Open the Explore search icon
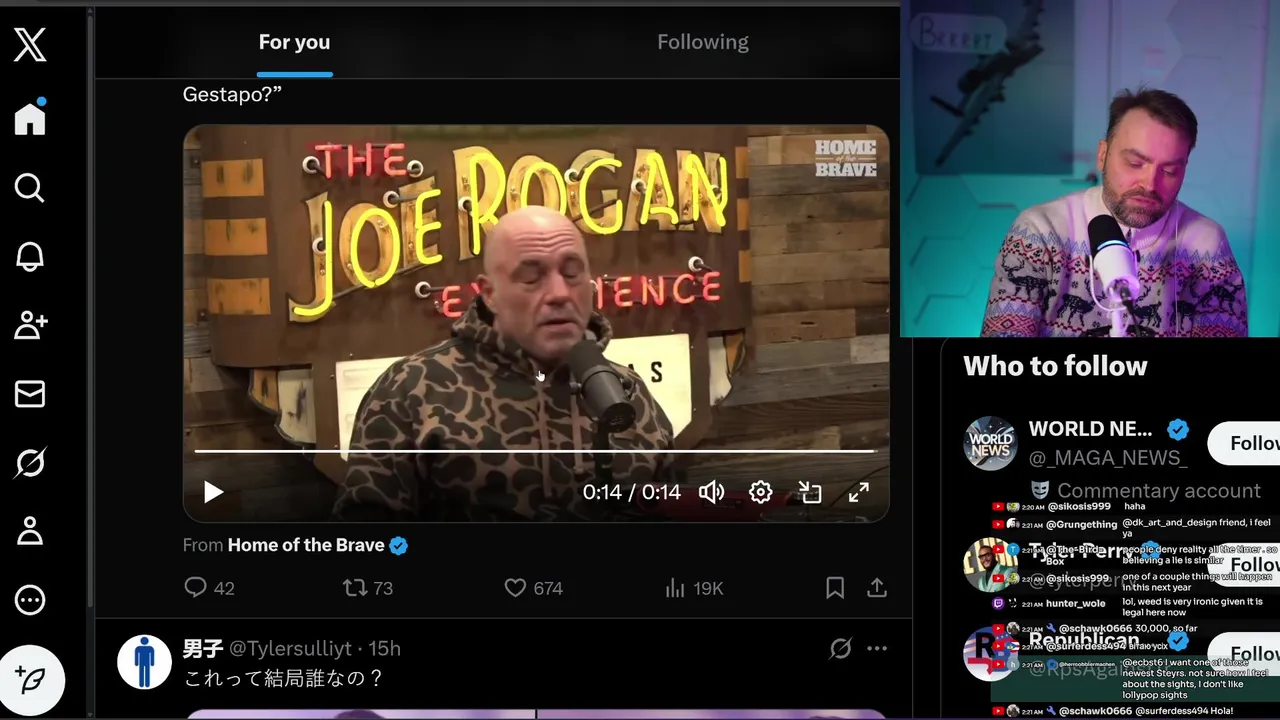 click(30, 187)
